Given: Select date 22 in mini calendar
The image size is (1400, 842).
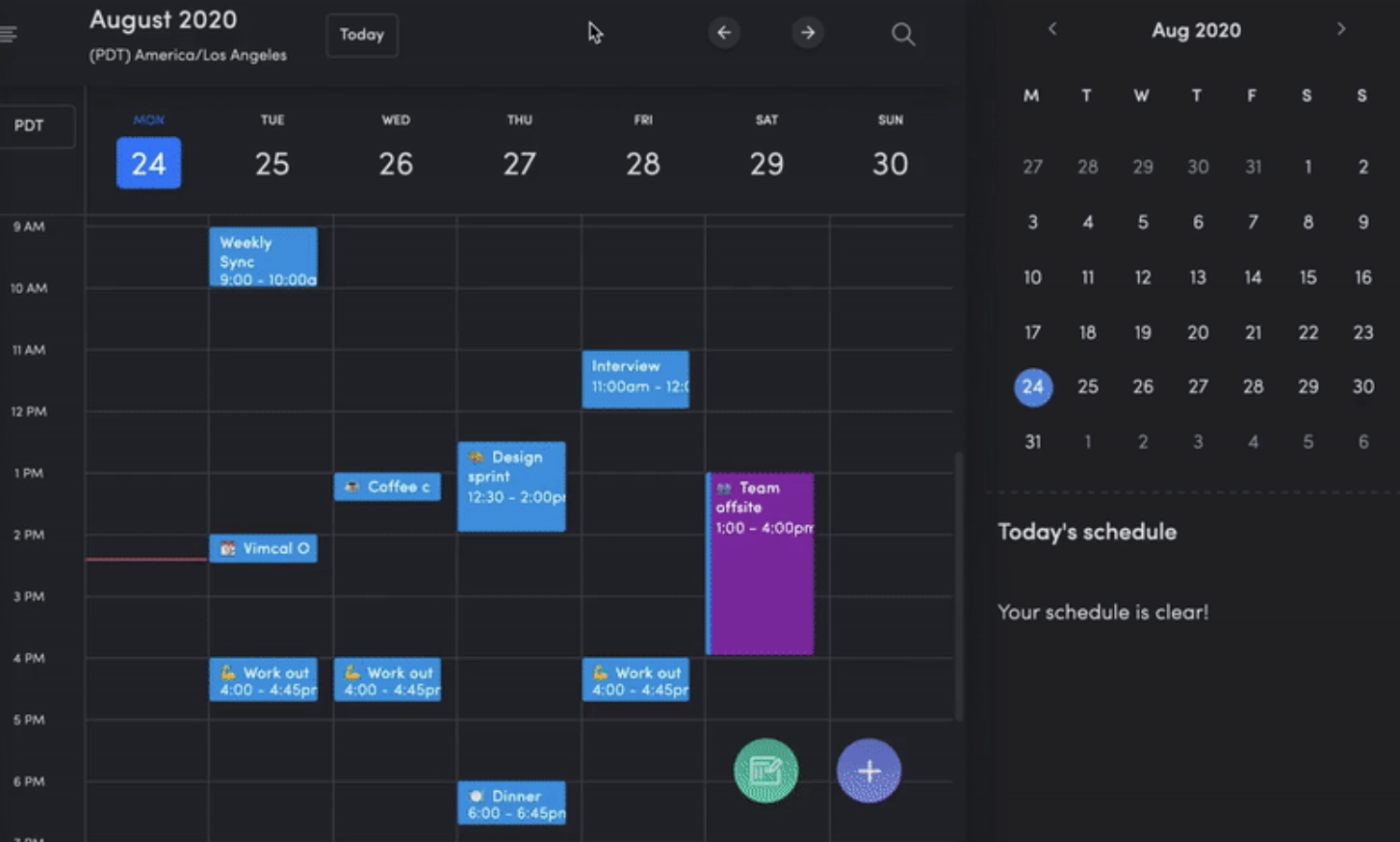Looking at the screenshot, I should pyautogui.click(x=1308, y=332).
